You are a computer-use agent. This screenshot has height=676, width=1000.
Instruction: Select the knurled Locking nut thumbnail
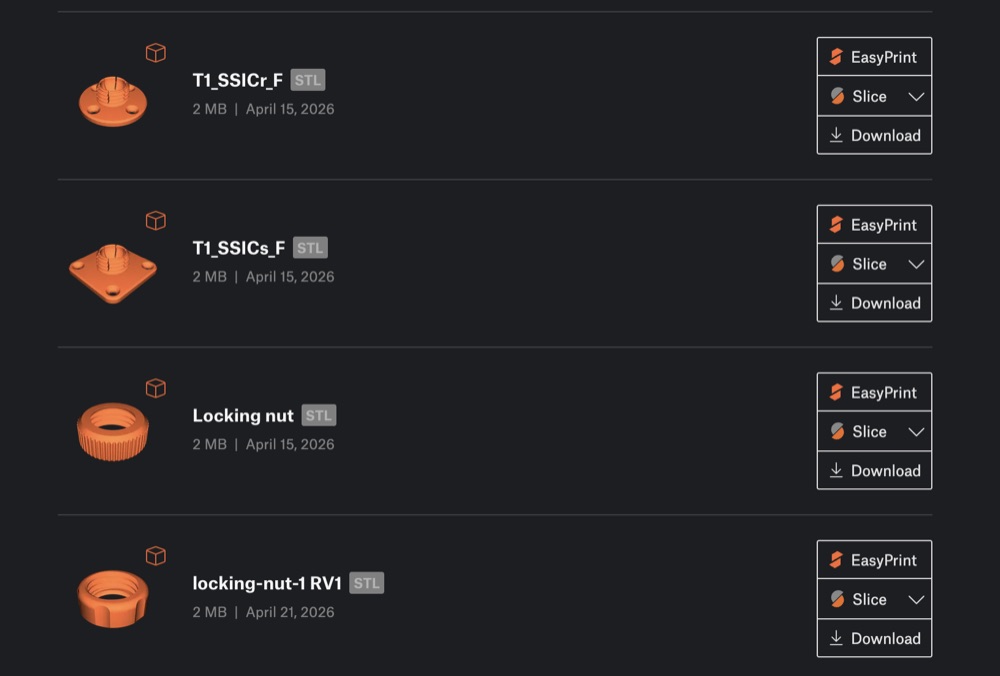click(x=113, y=432)
